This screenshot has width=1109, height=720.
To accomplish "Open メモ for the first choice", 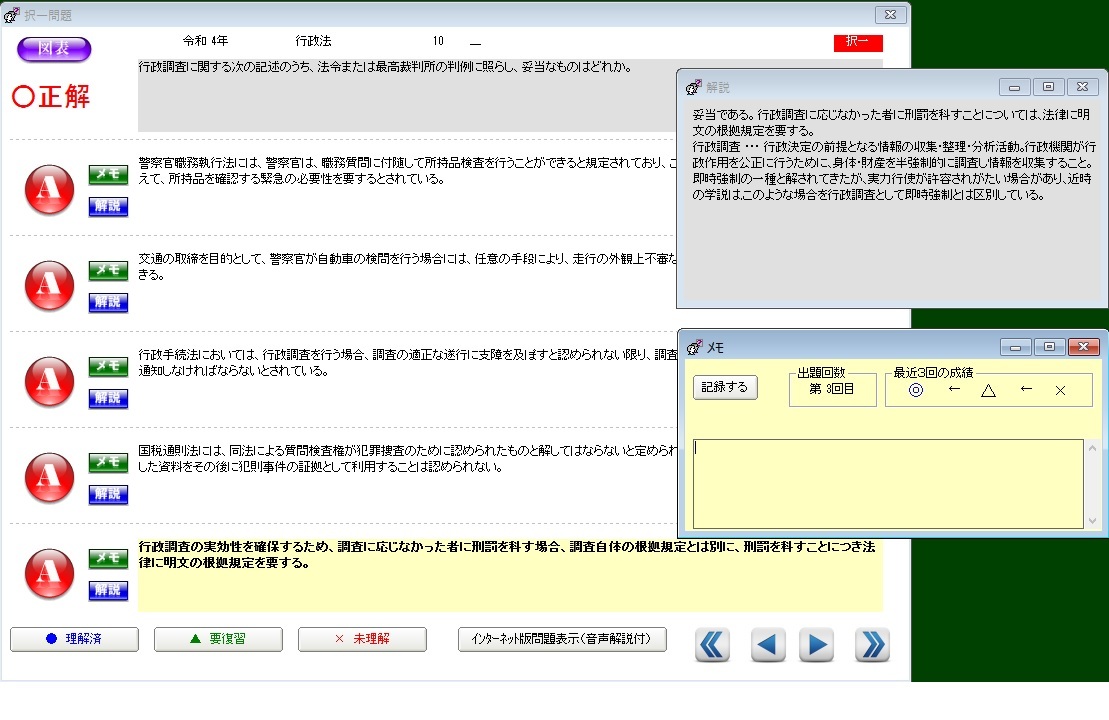I will point(108,175).
